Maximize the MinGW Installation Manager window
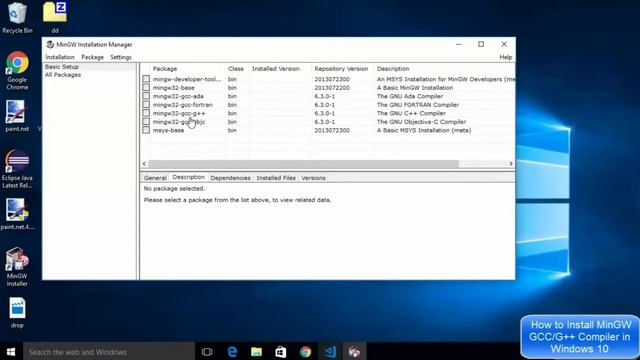Image resolution: width=640 pixels, height=360 pixels. pyautogui.click(x=481, y=44)
